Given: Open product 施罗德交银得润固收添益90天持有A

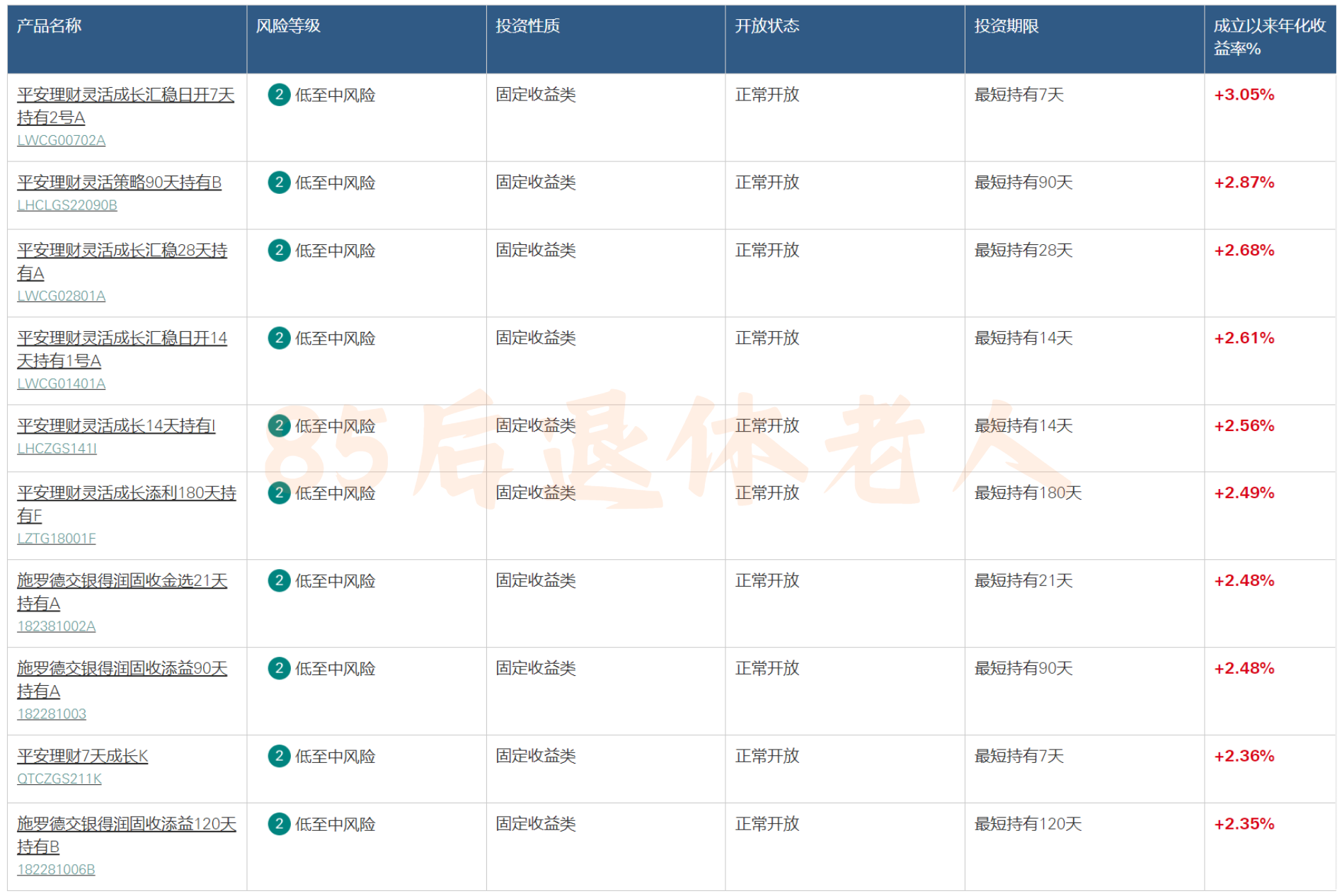Looking at the screenshot, I should 122,680.
